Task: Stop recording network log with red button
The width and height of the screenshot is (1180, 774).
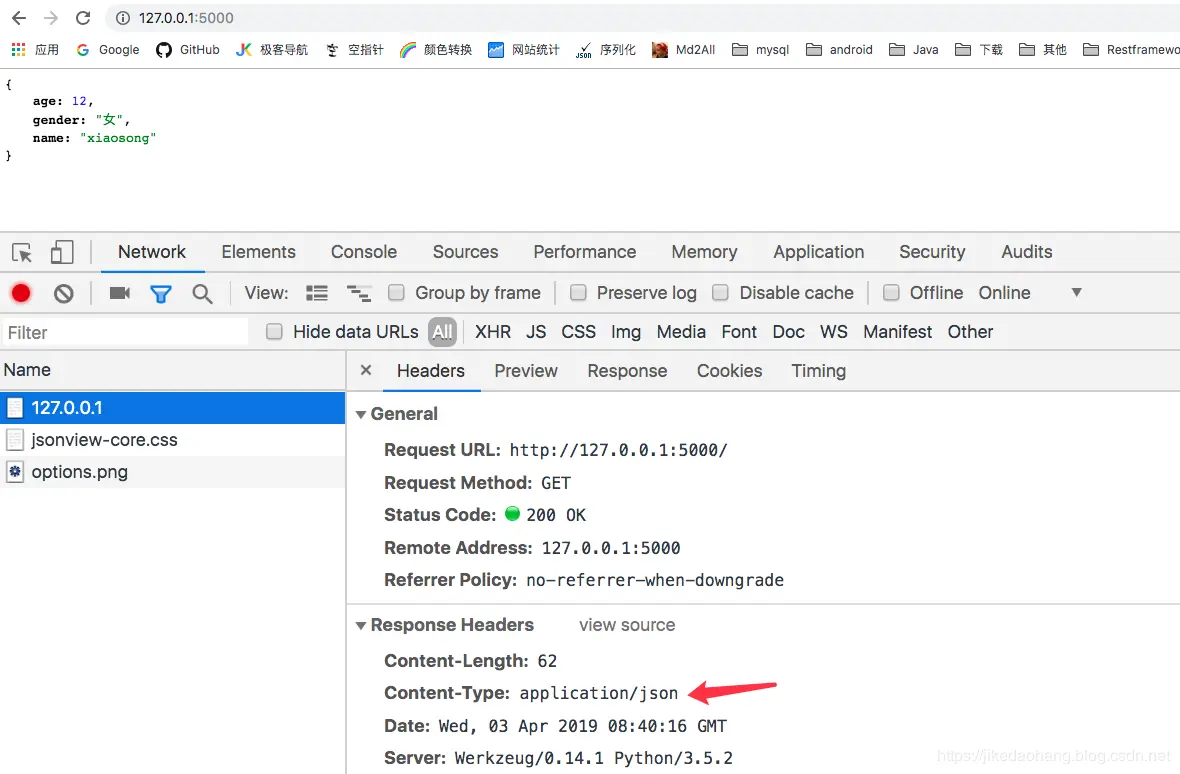Action: coord(21,293)
